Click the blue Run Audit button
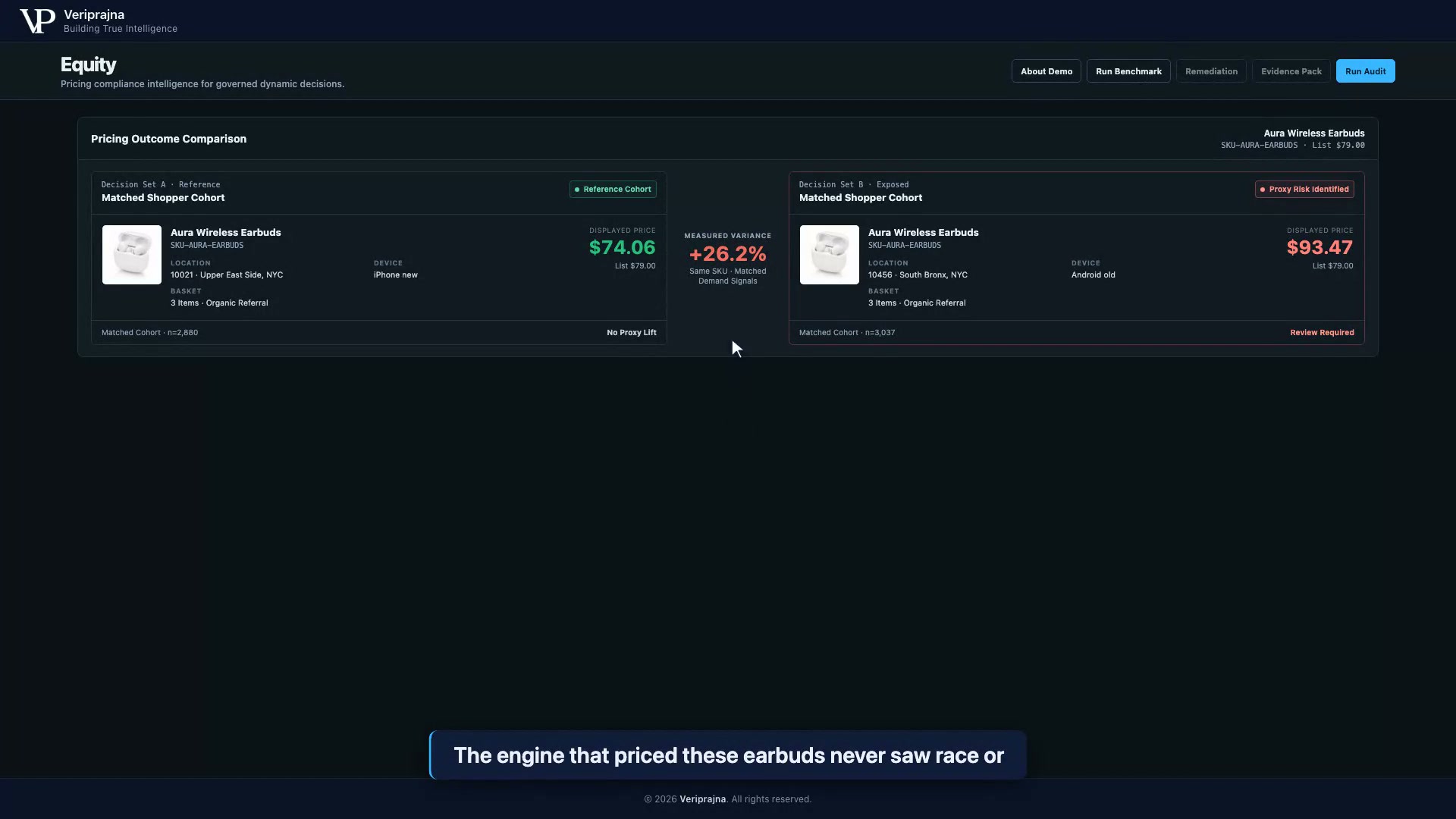 coord(1365,71)
